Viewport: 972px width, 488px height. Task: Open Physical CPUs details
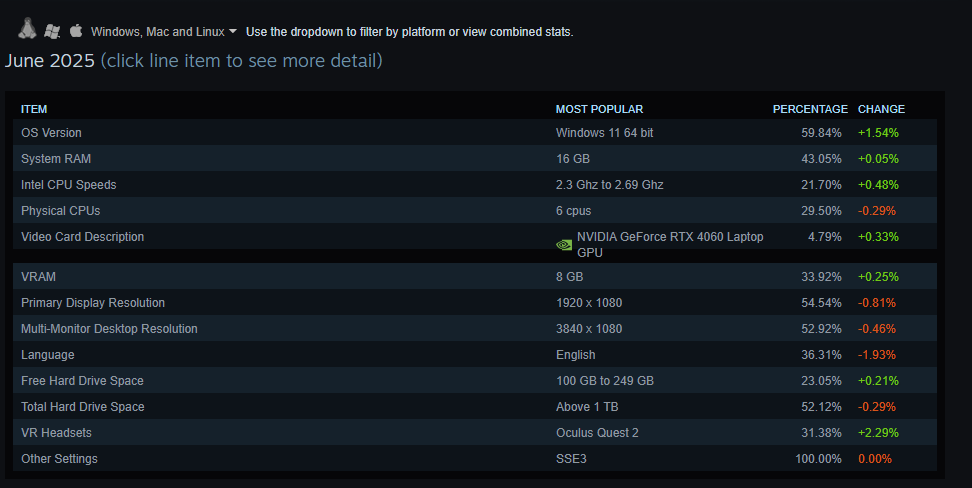point(475,211)
